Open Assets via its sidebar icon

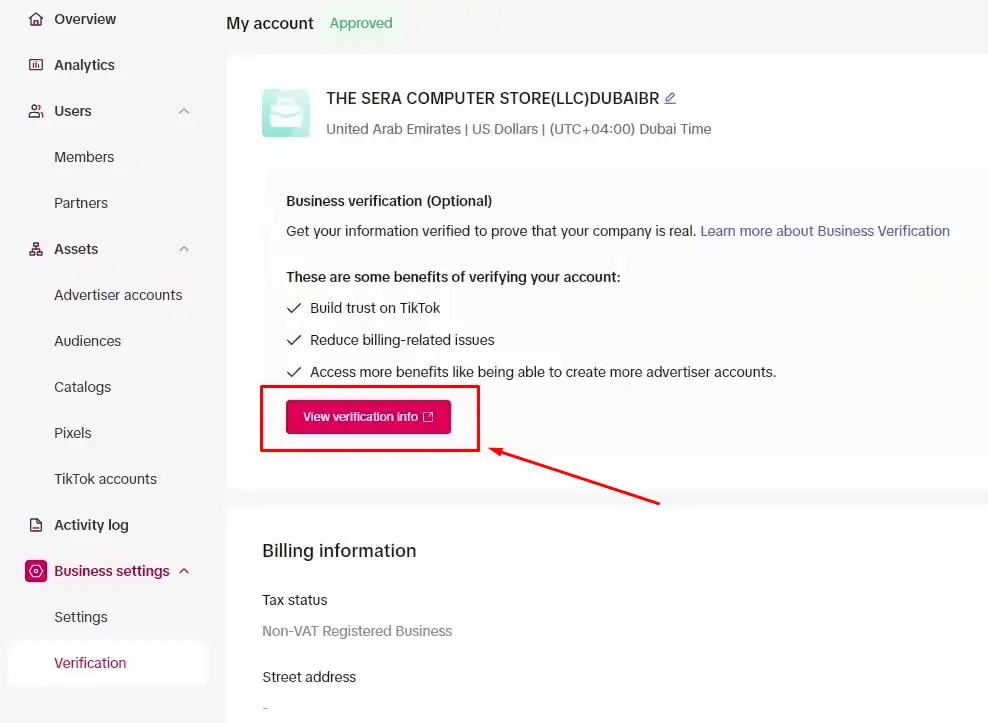click(35, 248)
